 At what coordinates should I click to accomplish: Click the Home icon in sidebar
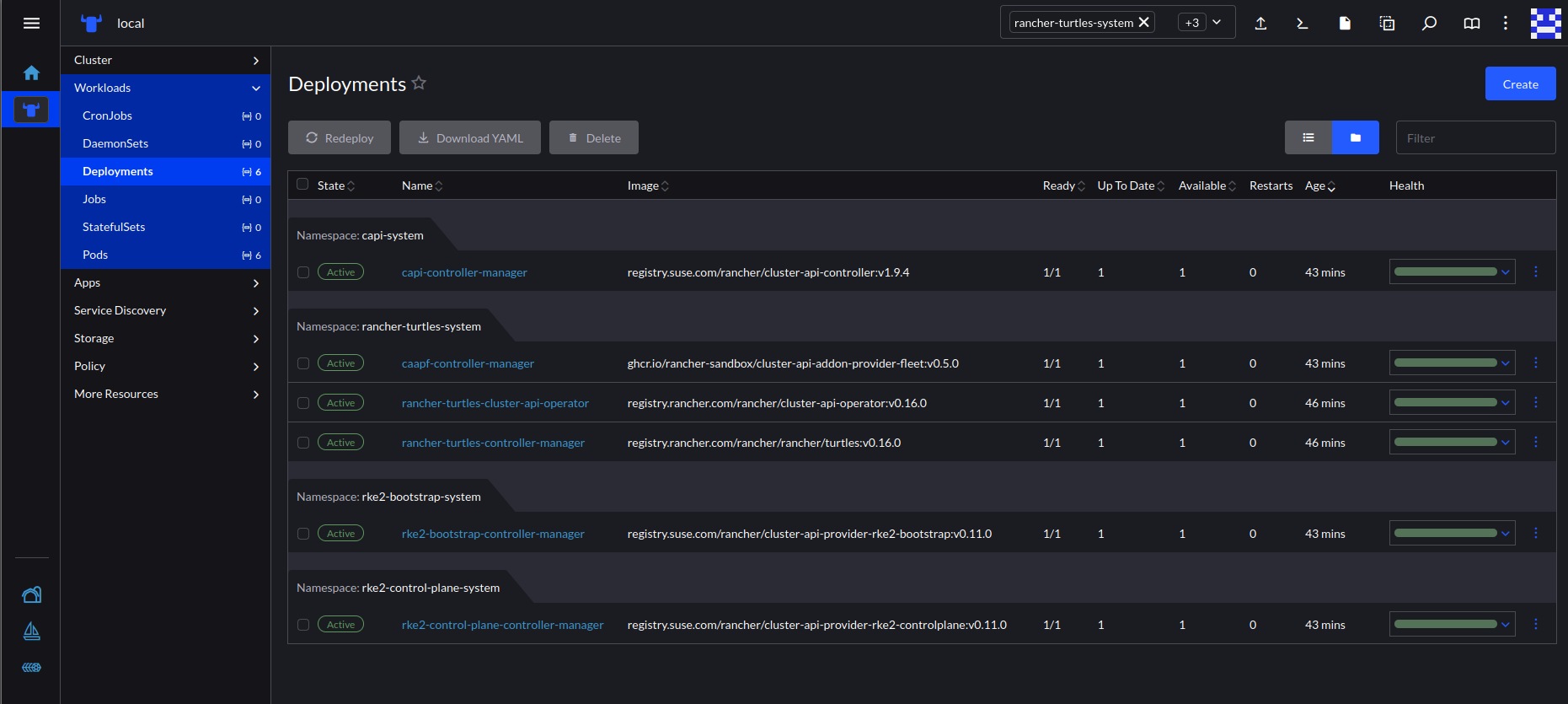click(x=31, y=73)
